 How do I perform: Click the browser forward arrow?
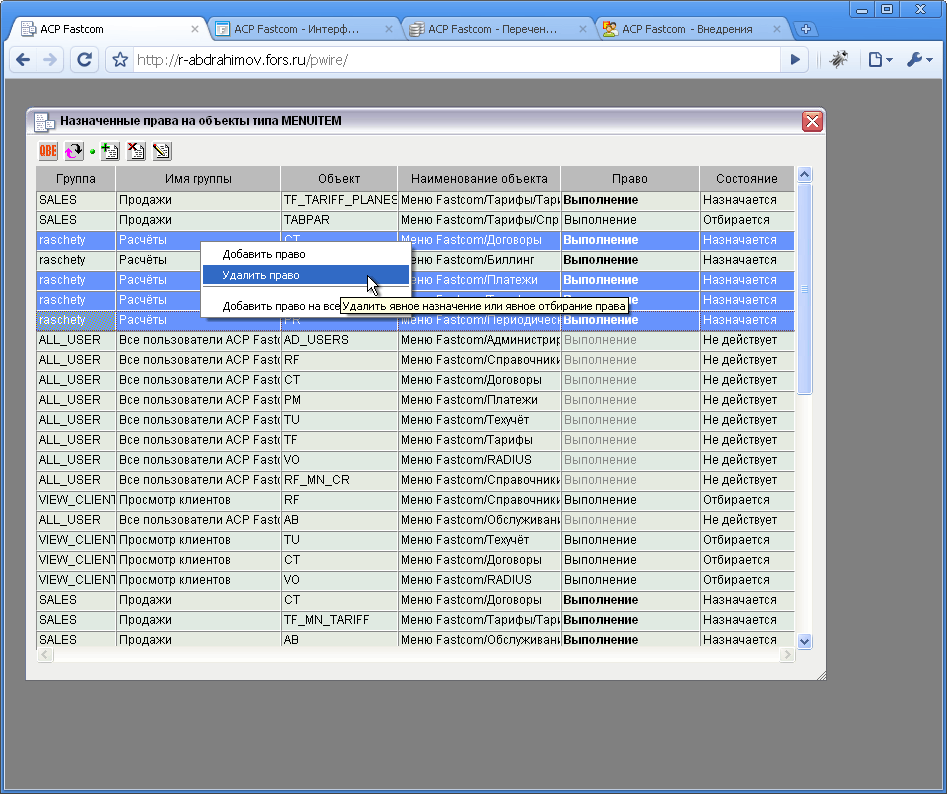coord(51,59)
